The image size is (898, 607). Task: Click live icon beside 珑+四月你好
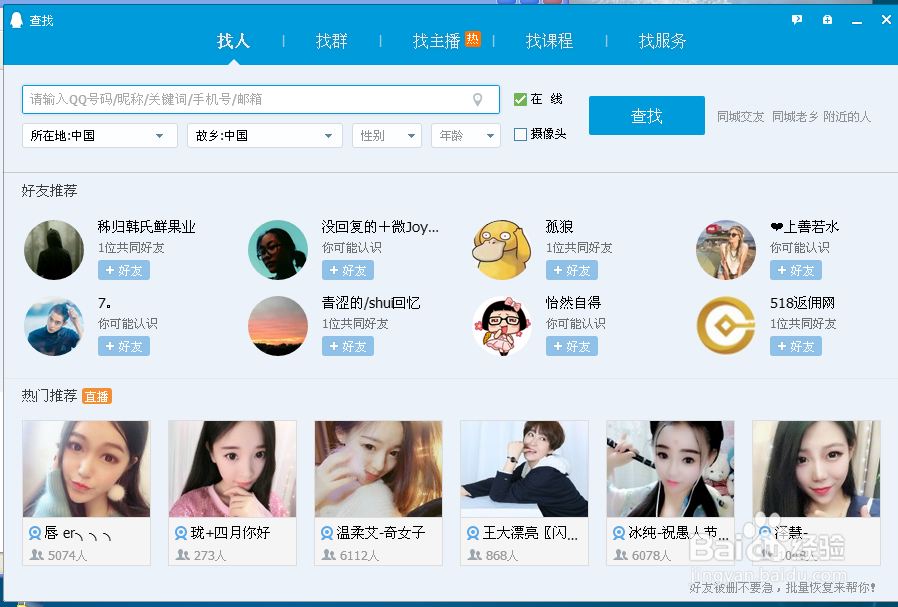coord(181,533)
